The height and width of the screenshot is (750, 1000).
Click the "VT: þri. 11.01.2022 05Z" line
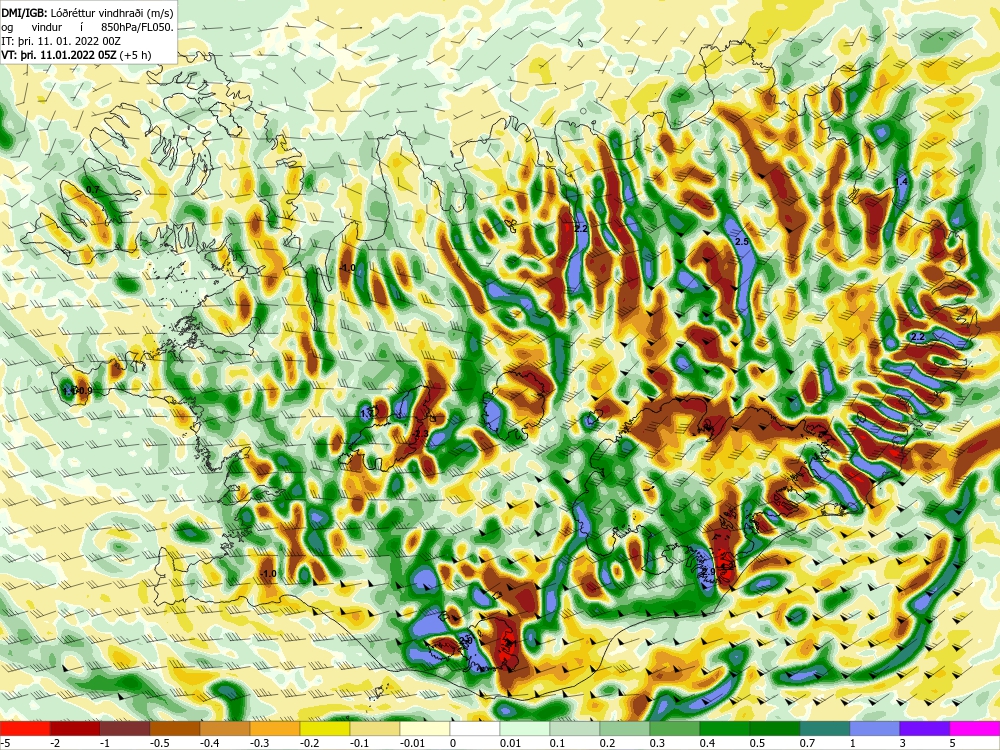click(59, 55)
